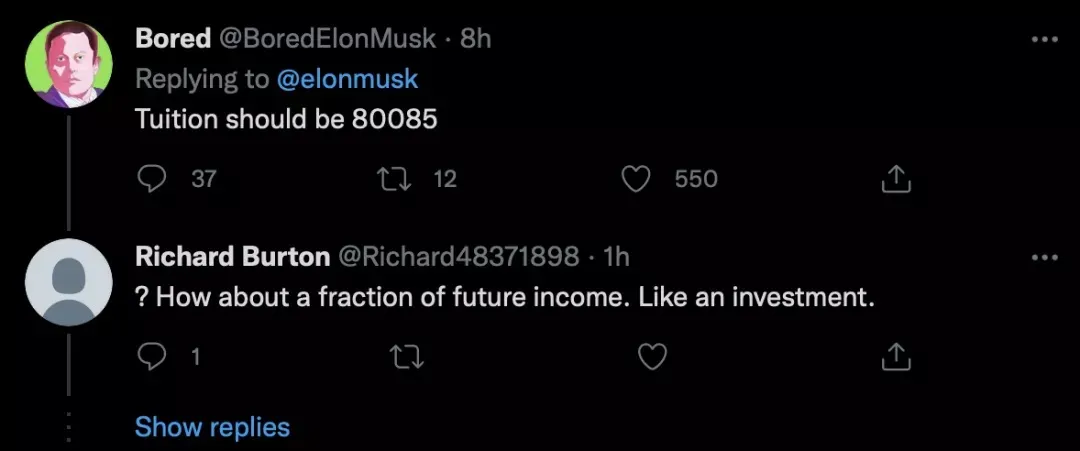Open the 8h timestamp on Bored's tweet
The width and height of the screenshot is (1080, 451).
475,39
